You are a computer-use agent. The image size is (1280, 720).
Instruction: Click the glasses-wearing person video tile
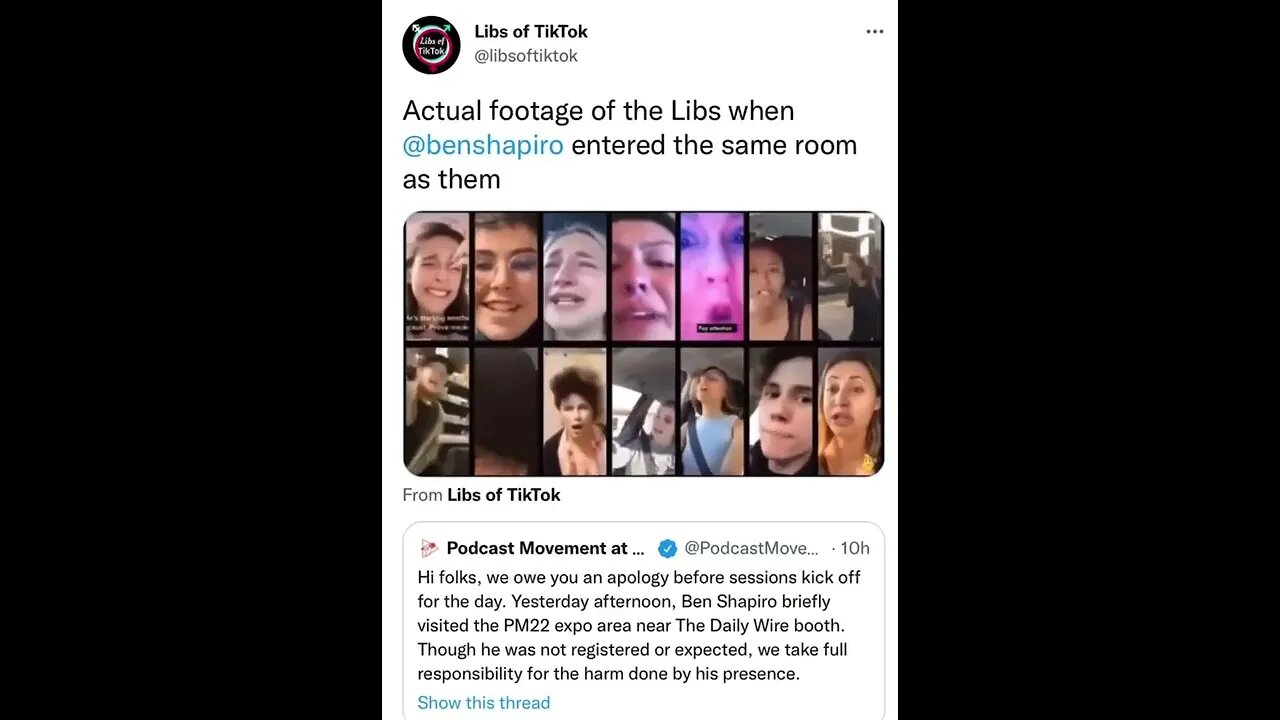[506, 277]
